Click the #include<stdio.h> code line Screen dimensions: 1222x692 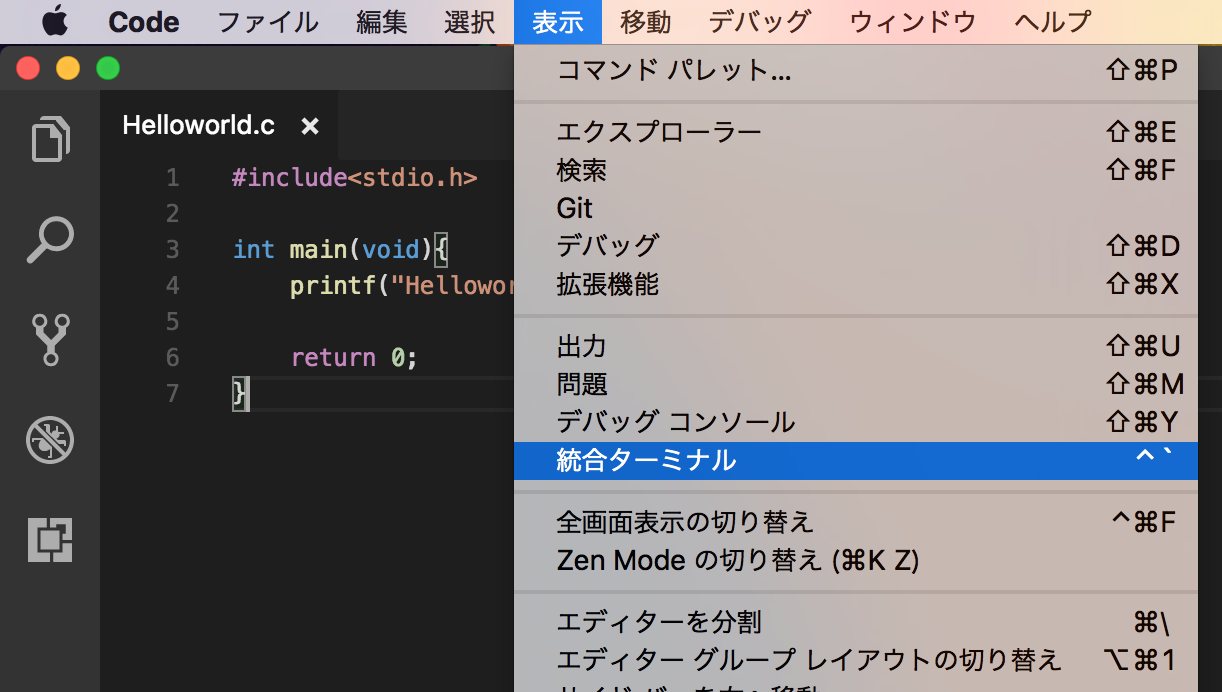(x=355, y=178)
